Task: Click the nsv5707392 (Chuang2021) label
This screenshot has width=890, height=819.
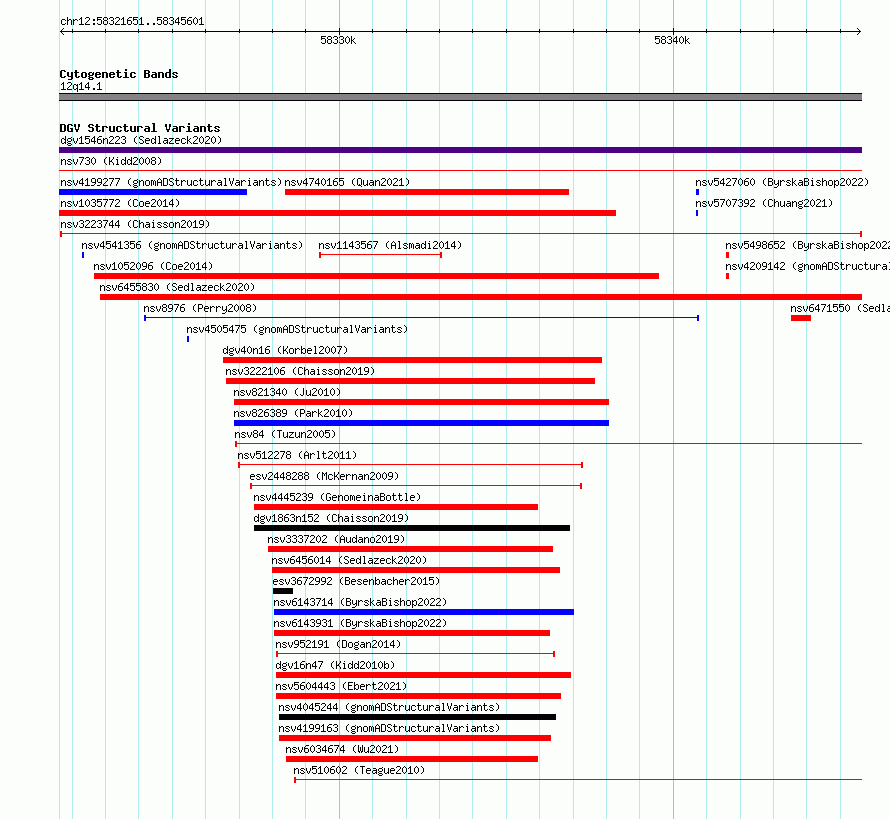Action: coord(764,203)
